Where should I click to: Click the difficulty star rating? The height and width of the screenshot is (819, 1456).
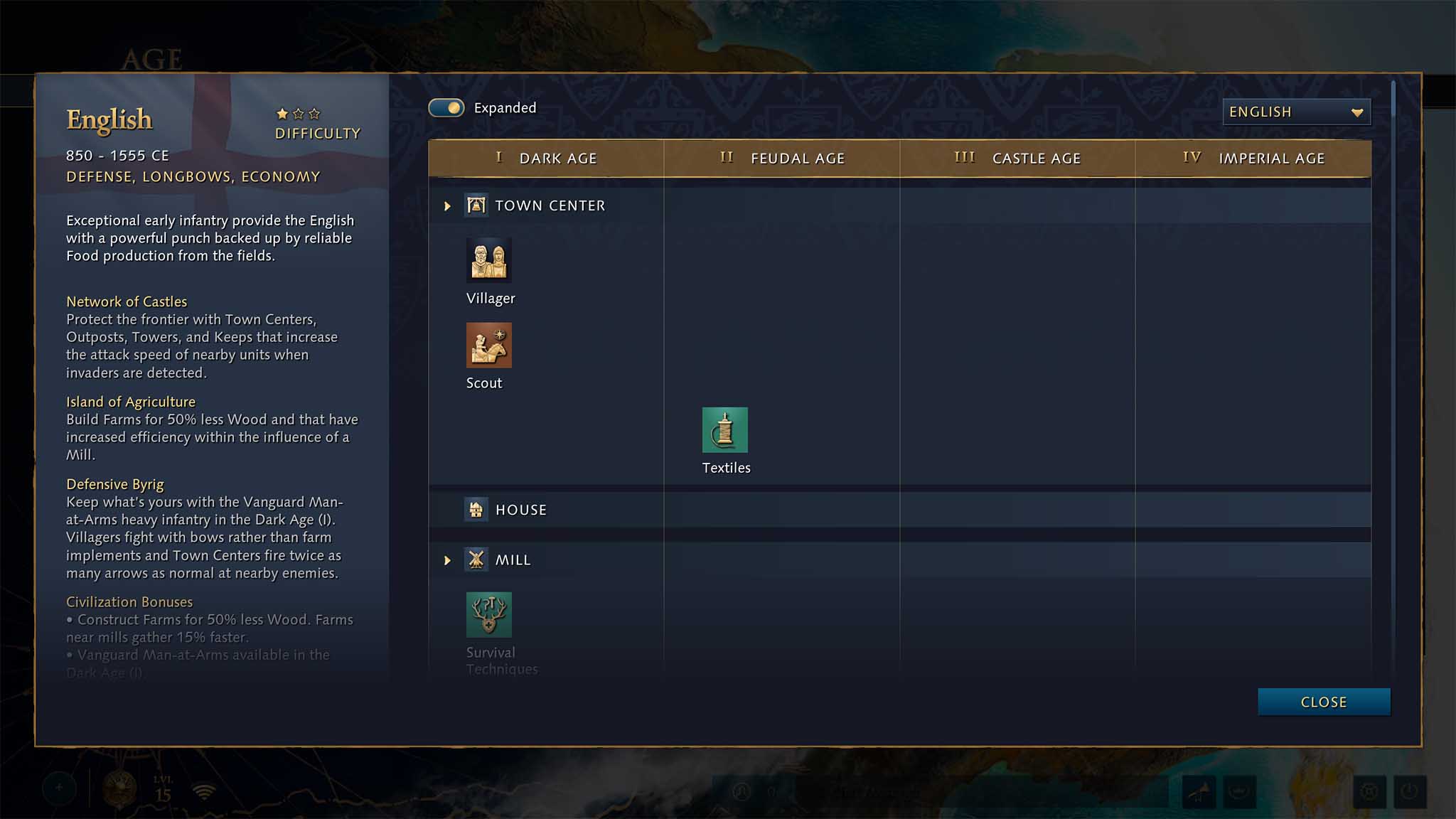tap(298, 114)
